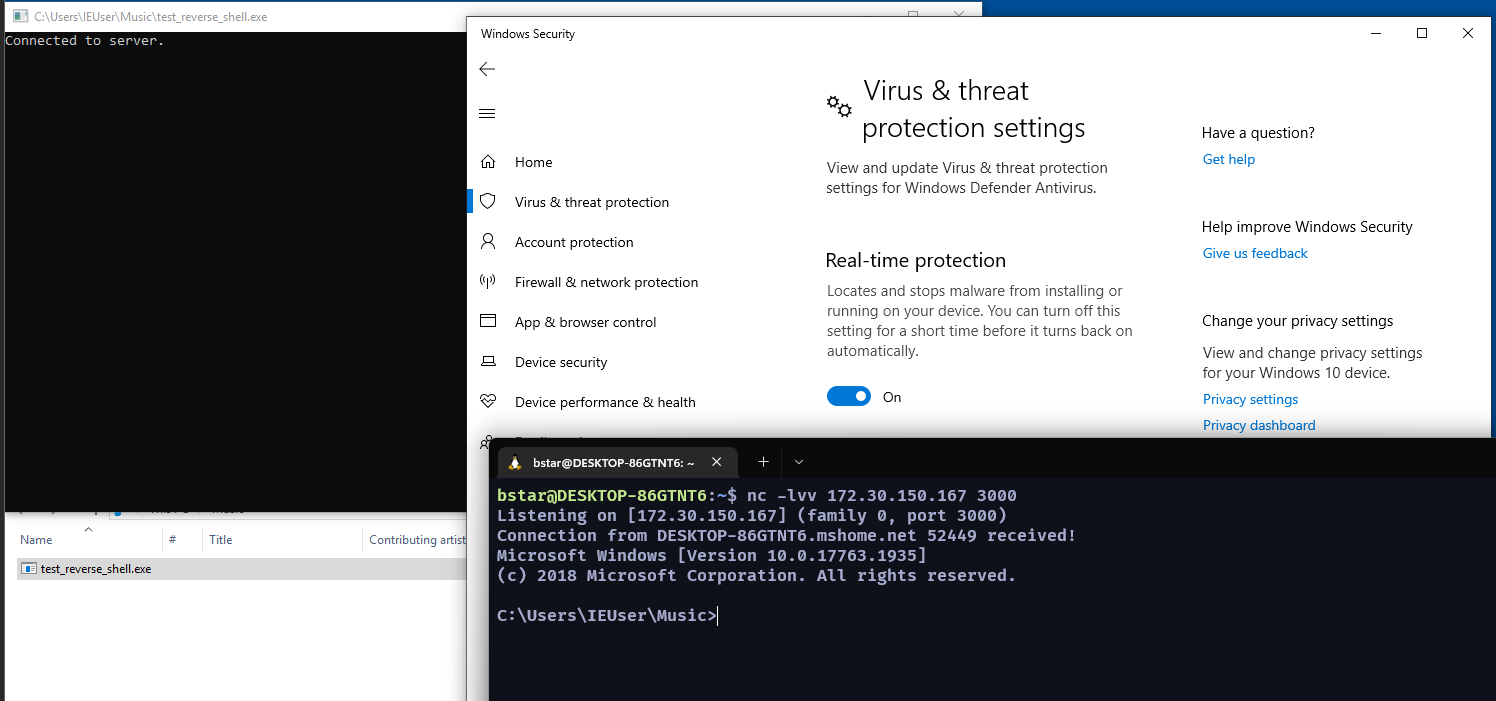1496x701 pixels.
Task: Open the Windows Security hamburger menu
Action: 487,113
